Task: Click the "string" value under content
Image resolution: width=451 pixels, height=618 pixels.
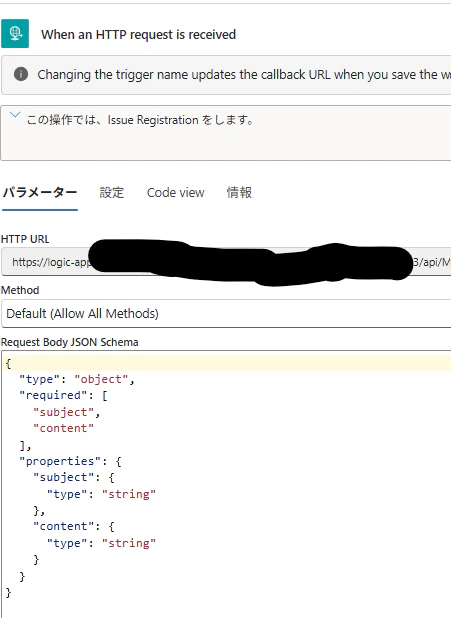Action: [x=129, y=543]
